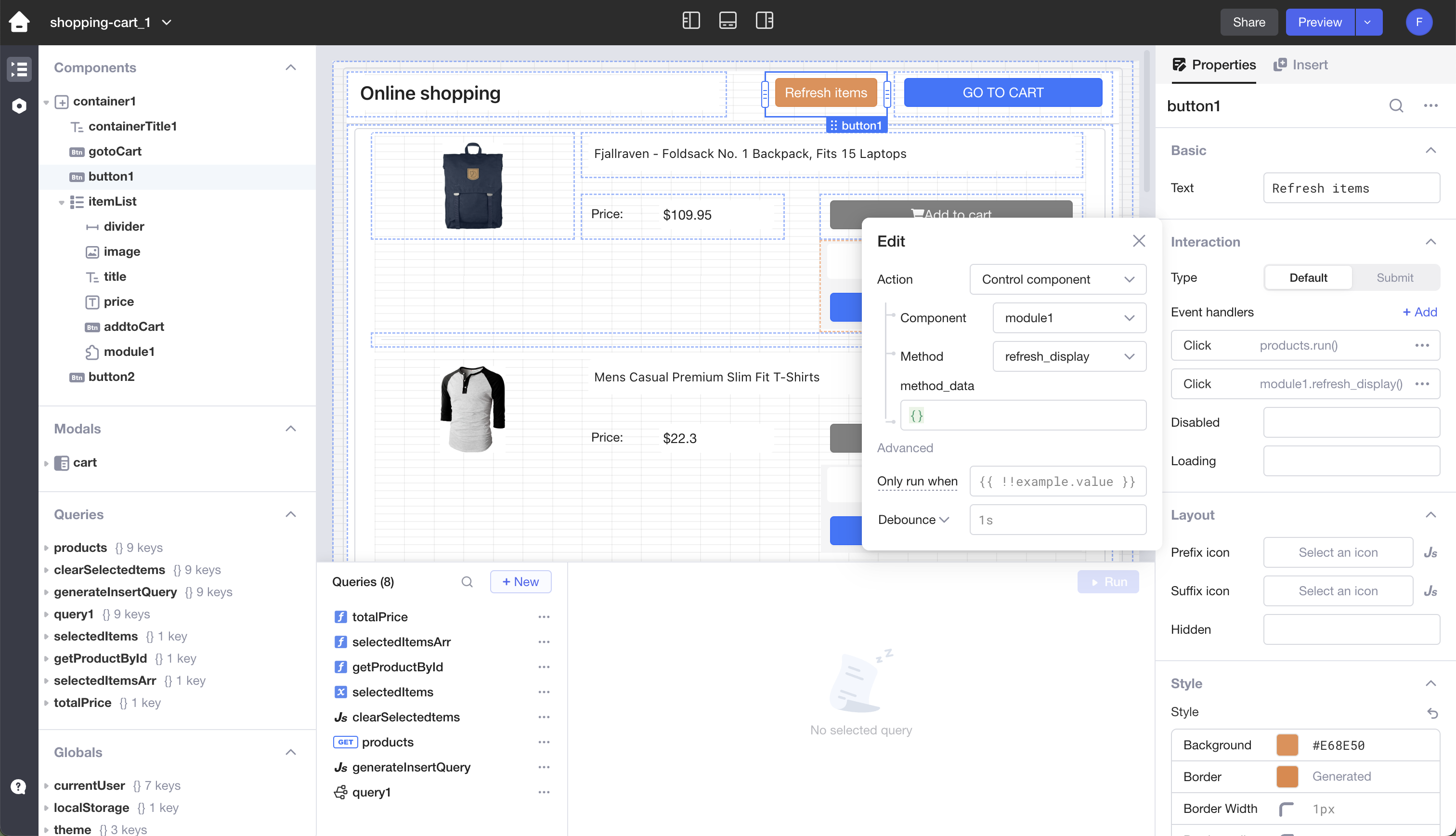Screen dimensions: 1456x836
Task: Toggle the left panel layout icon
Action: pos(691,21)
